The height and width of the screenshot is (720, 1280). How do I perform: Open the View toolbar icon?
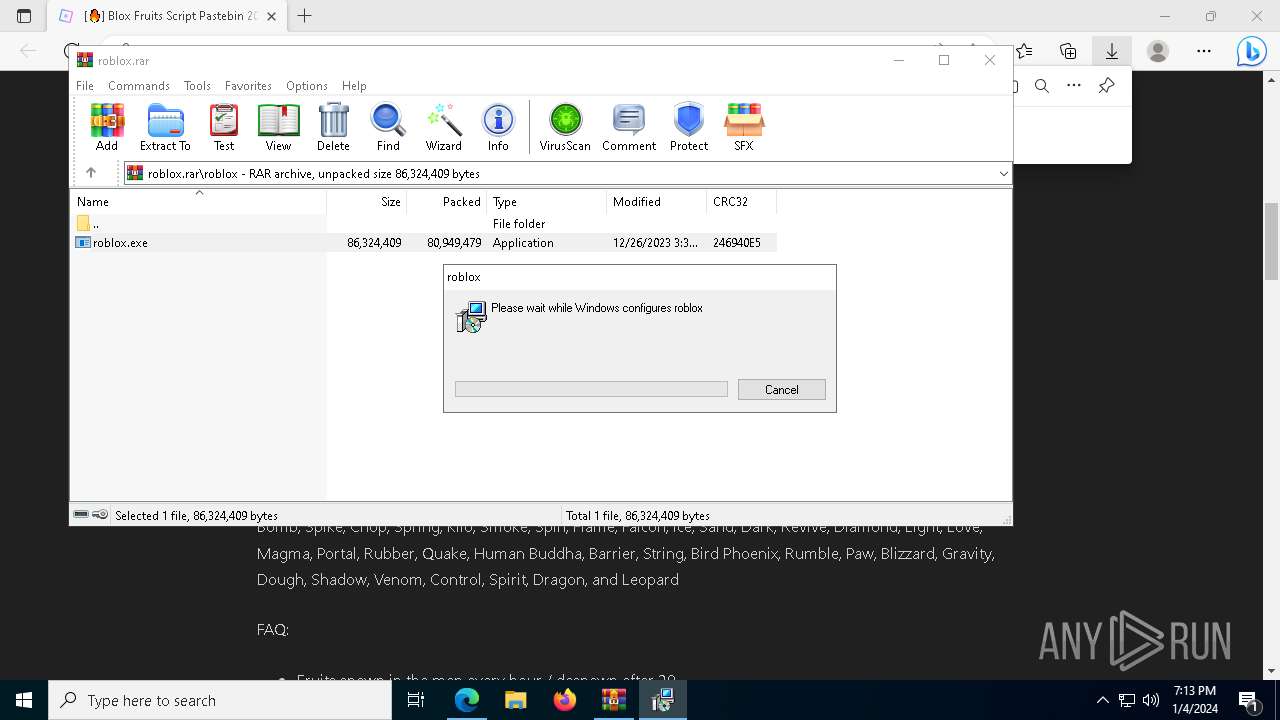(278, 127)
